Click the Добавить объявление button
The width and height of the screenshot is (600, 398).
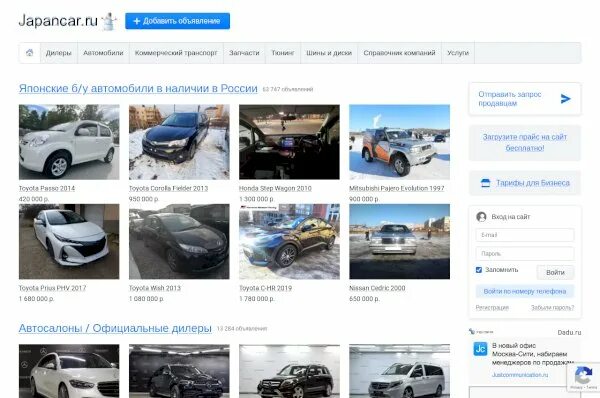178,21
